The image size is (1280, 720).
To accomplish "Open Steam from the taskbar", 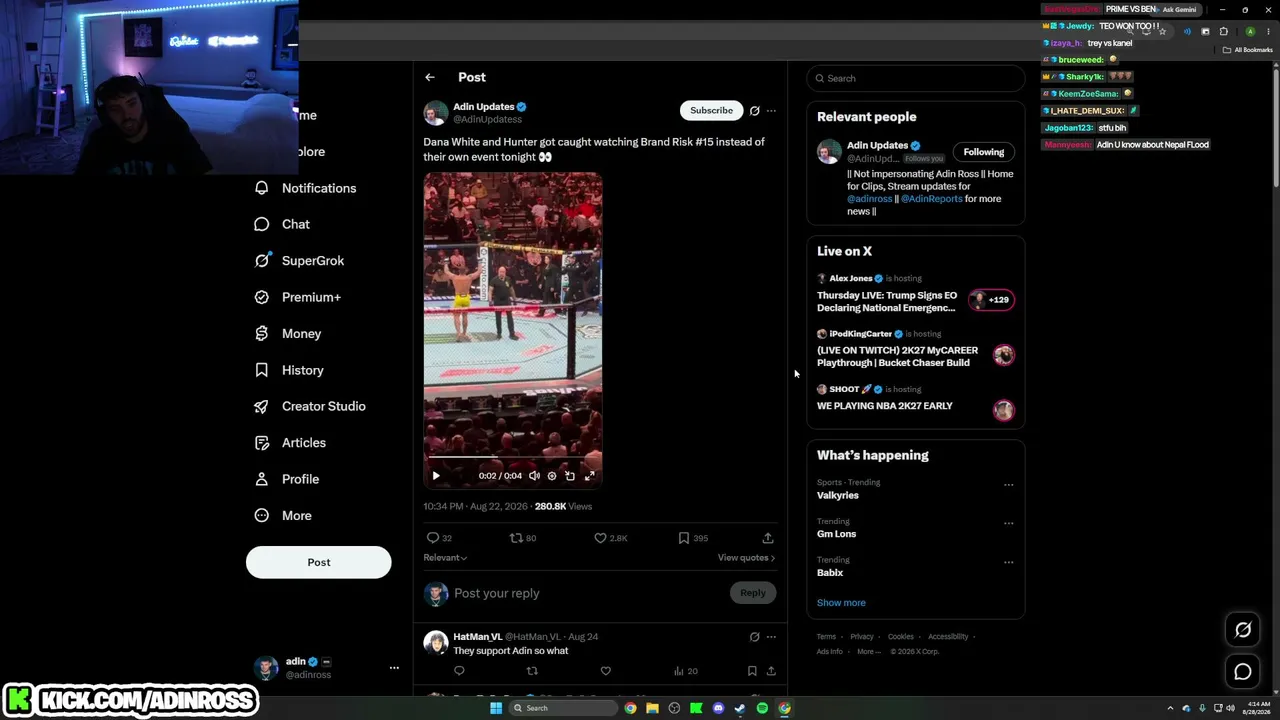I will click(x=740, y=708).
